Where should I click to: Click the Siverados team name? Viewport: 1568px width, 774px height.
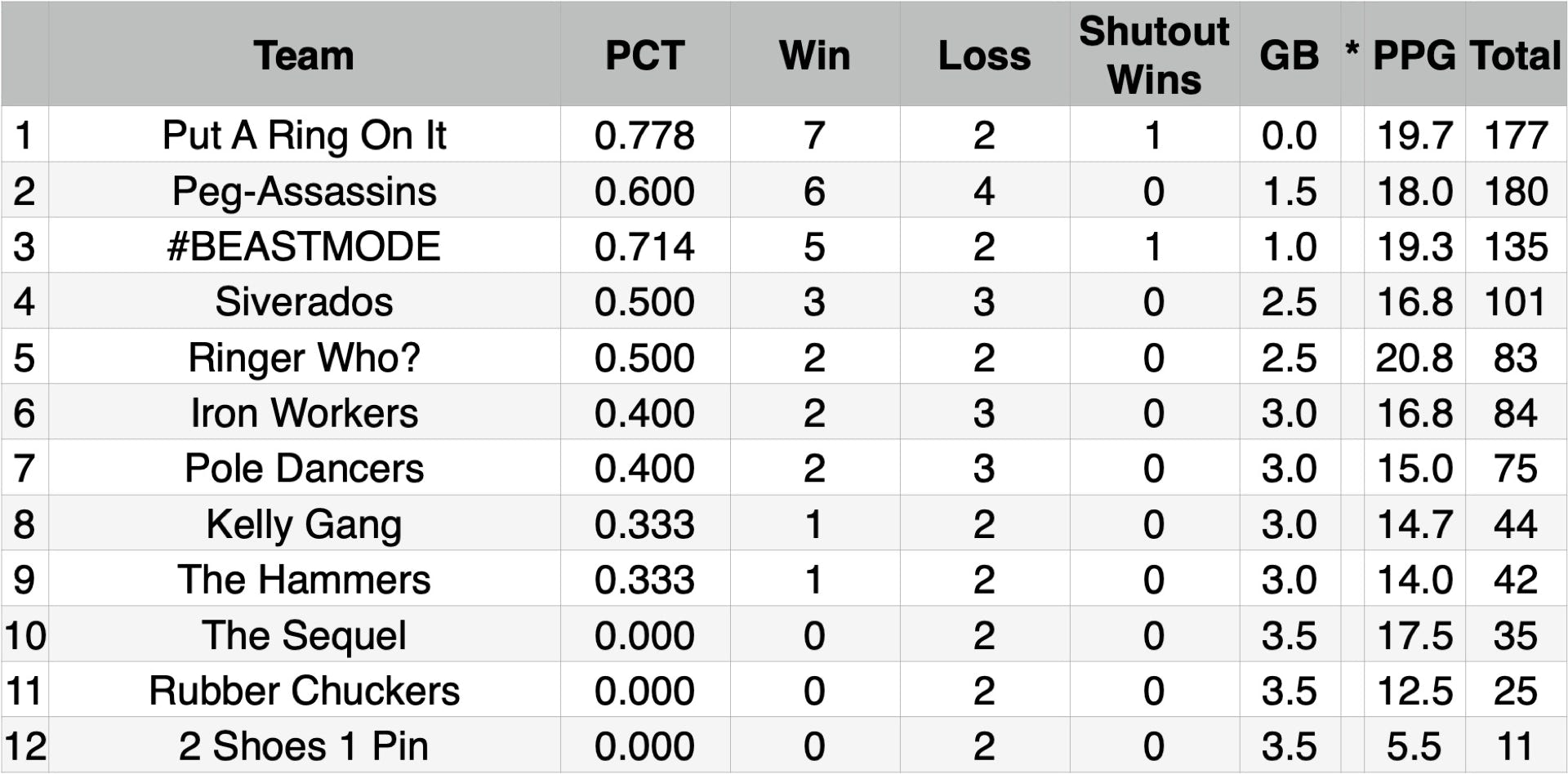(x=304, y=302)
